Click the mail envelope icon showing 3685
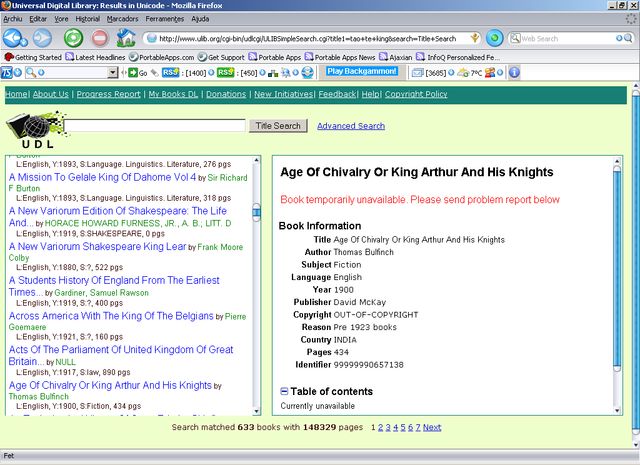 point(417,73)
